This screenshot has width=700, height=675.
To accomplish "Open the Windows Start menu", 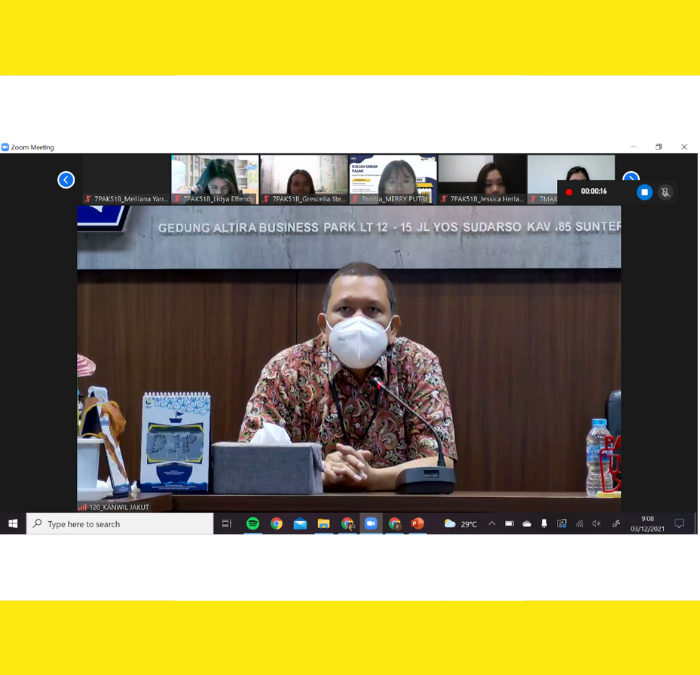I will click(x=13, y=524).
